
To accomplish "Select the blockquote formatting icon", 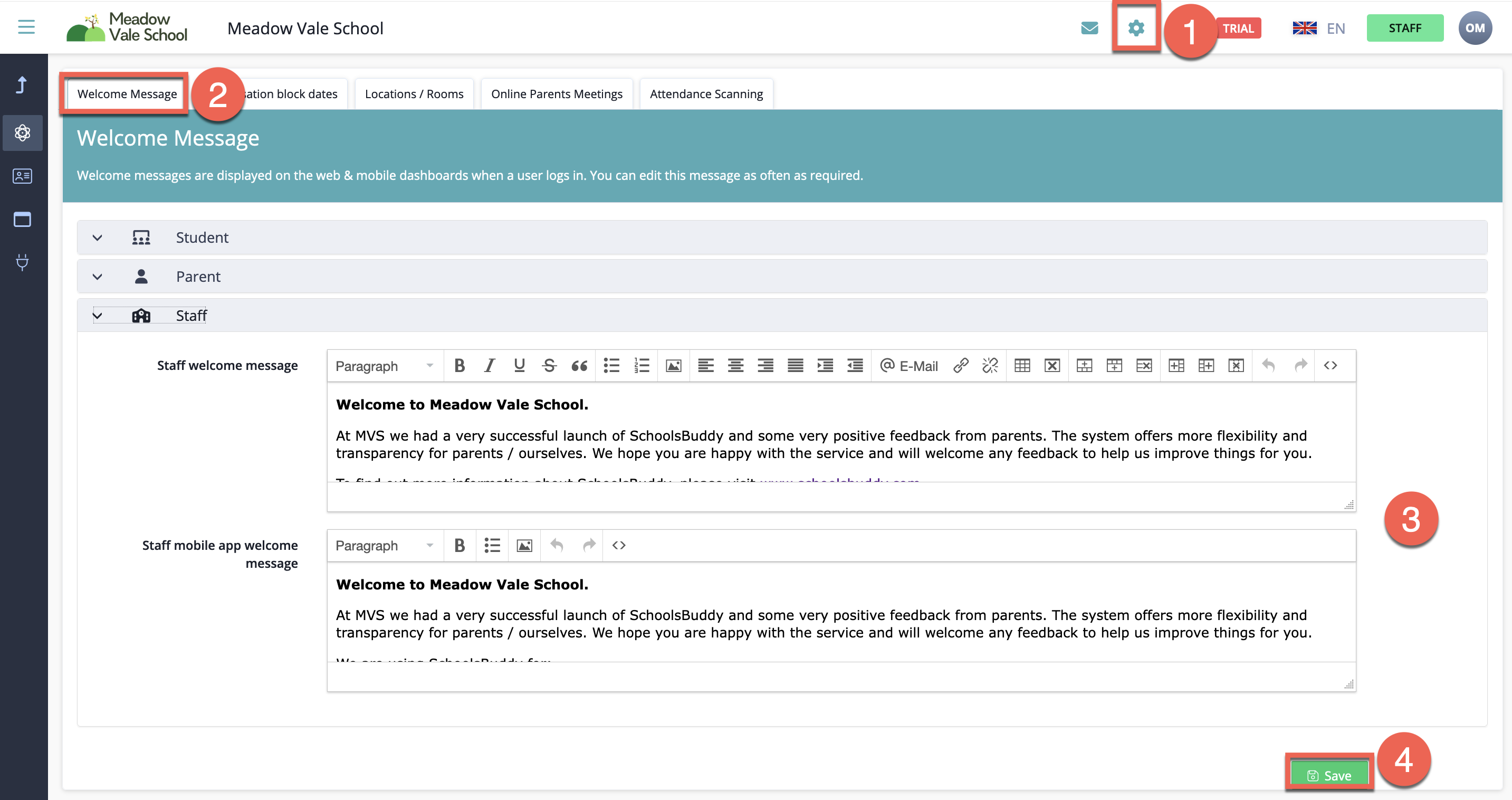I will pos(579,365).
